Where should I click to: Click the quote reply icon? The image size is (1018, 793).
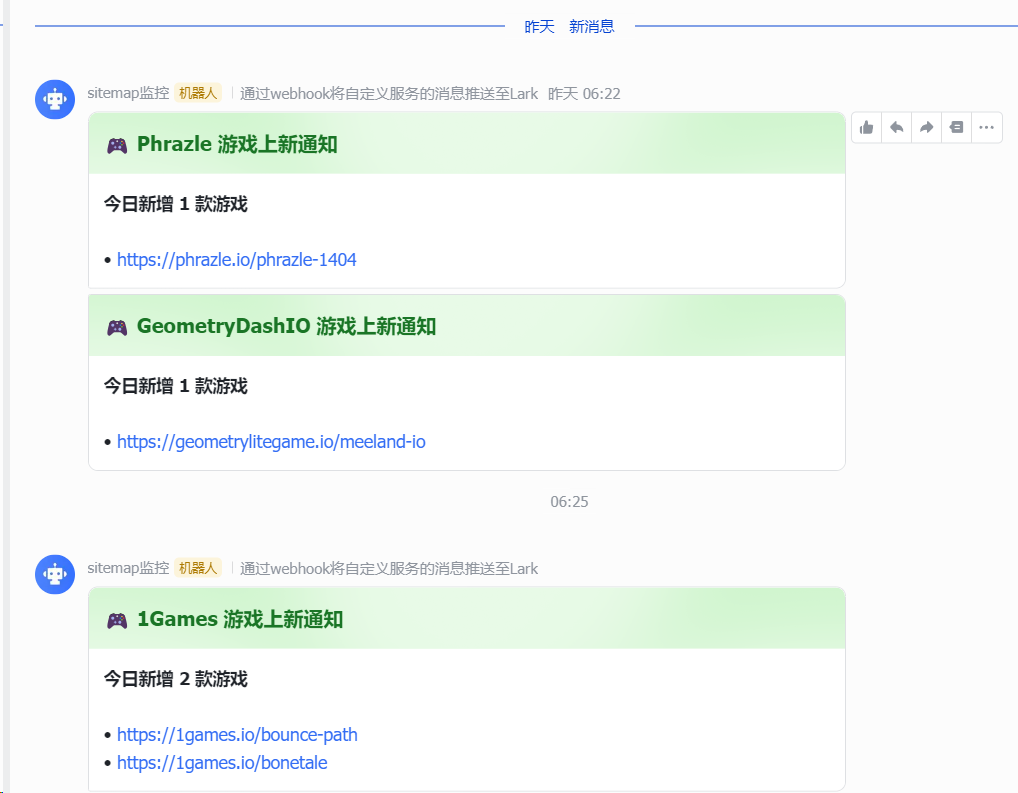(956, 127)
